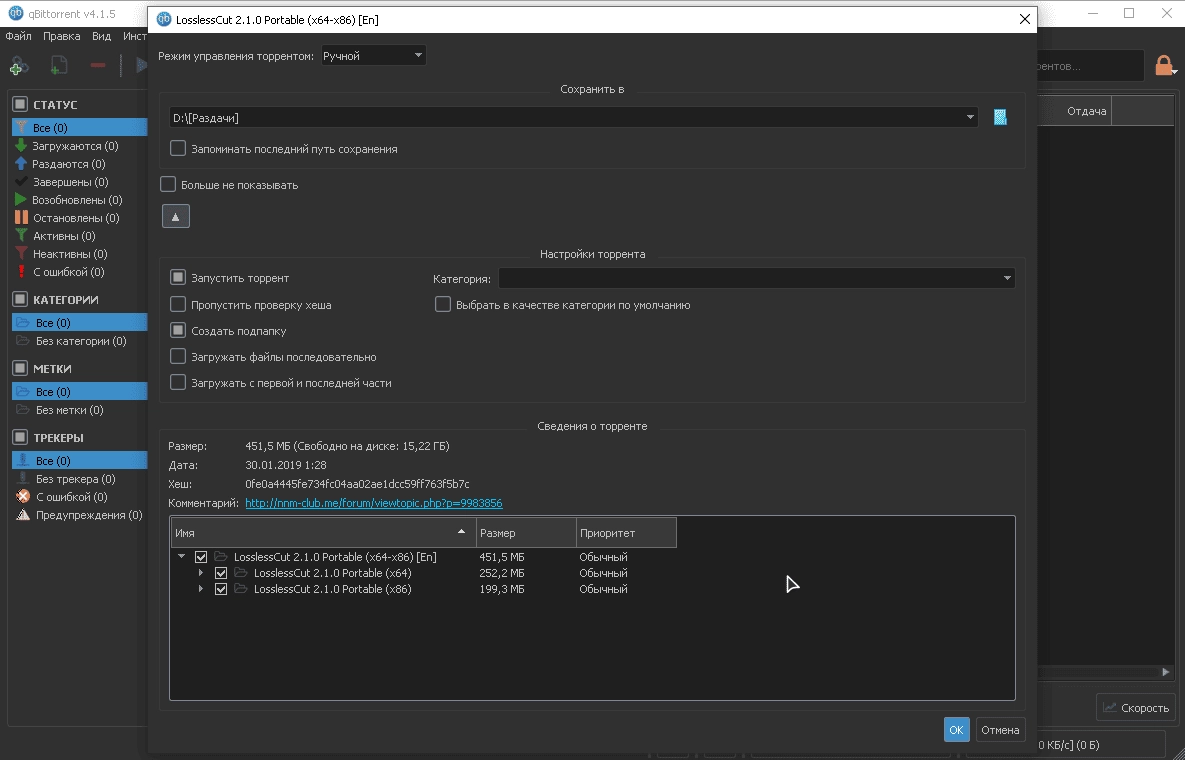Select the Неактивны (0) status filter
Viewport: 1185px width, 760px height.
(x=70, y=255)
